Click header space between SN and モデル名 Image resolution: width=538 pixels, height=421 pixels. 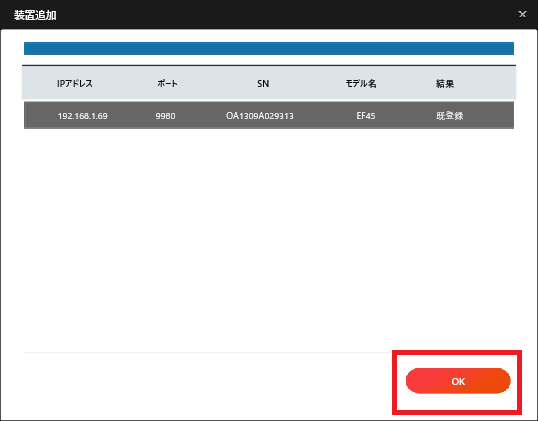pos(307,83)
